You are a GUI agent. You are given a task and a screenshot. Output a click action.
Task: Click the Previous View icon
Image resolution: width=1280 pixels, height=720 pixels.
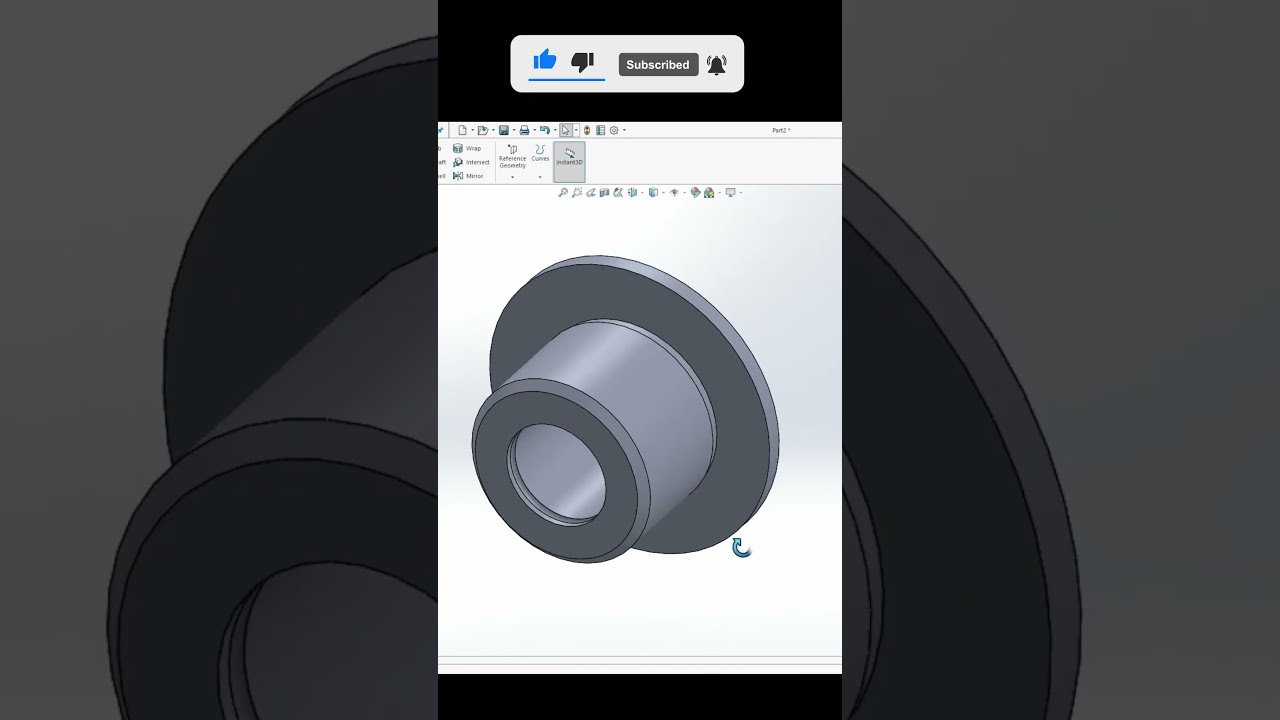point(591,192)
